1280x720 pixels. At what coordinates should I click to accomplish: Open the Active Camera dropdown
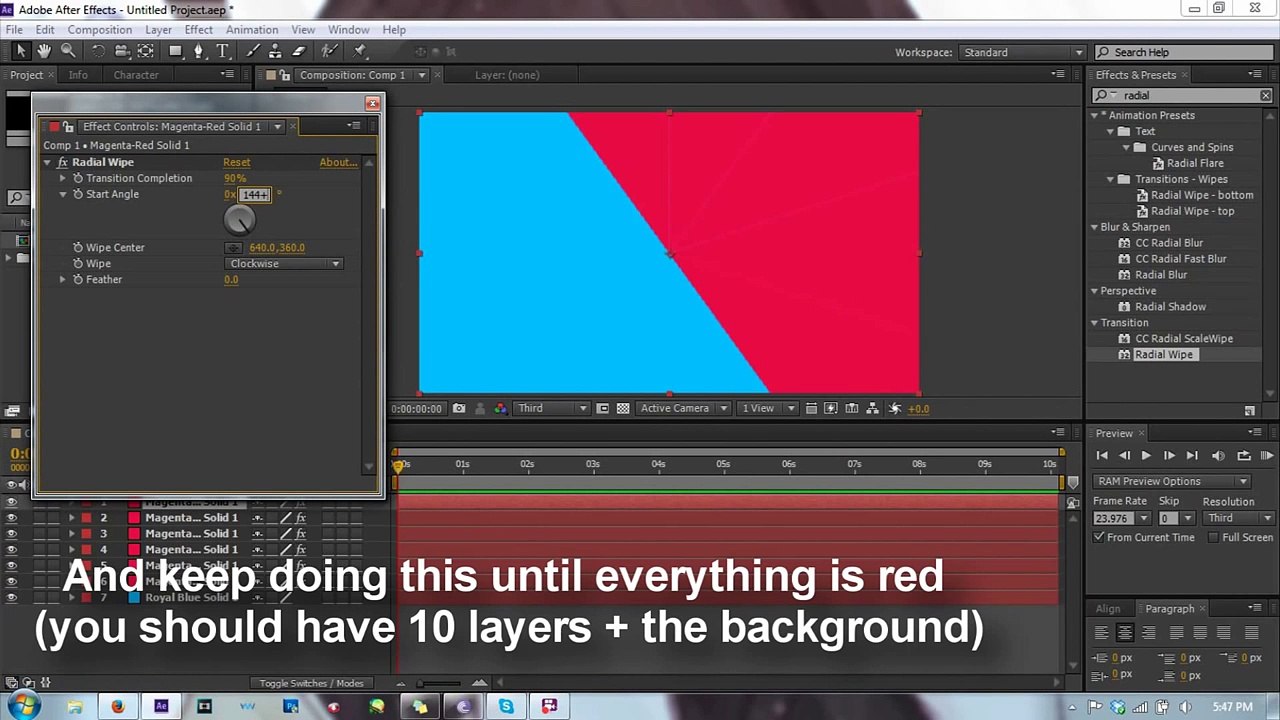684,408
